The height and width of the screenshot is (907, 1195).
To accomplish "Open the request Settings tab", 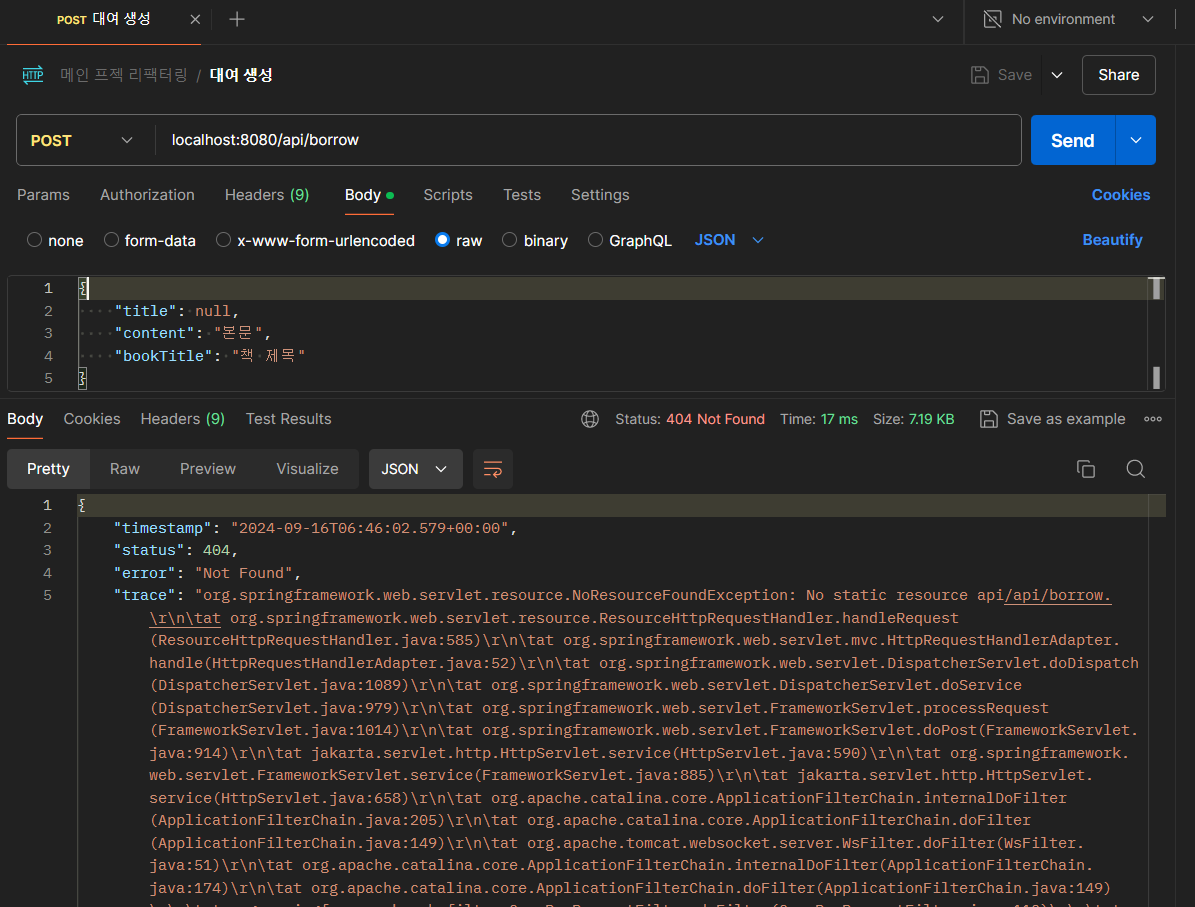I will click(601, 195).
